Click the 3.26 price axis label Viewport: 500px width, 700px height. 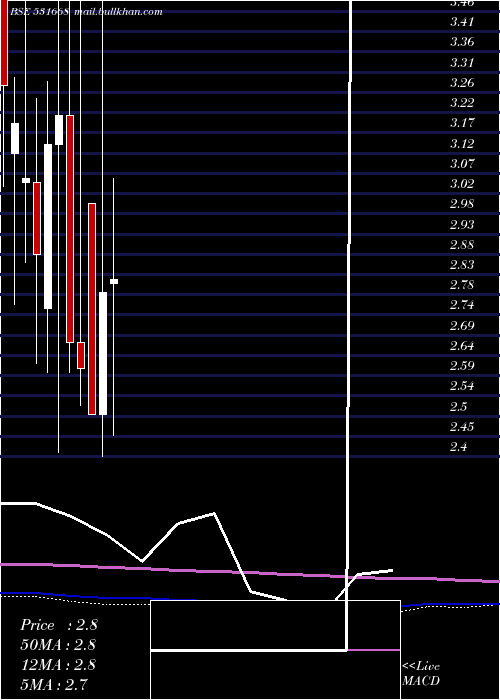[462, 83]
